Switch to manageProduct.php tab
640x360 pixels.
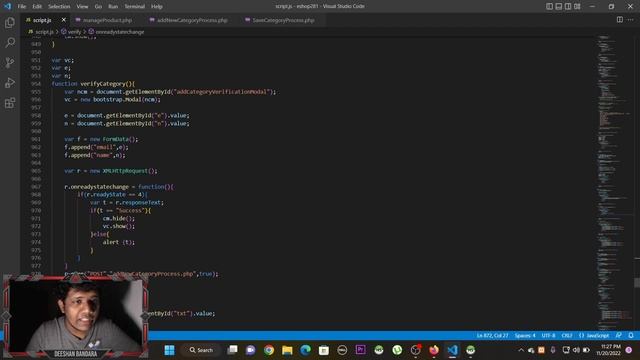[x=107, y=20]
